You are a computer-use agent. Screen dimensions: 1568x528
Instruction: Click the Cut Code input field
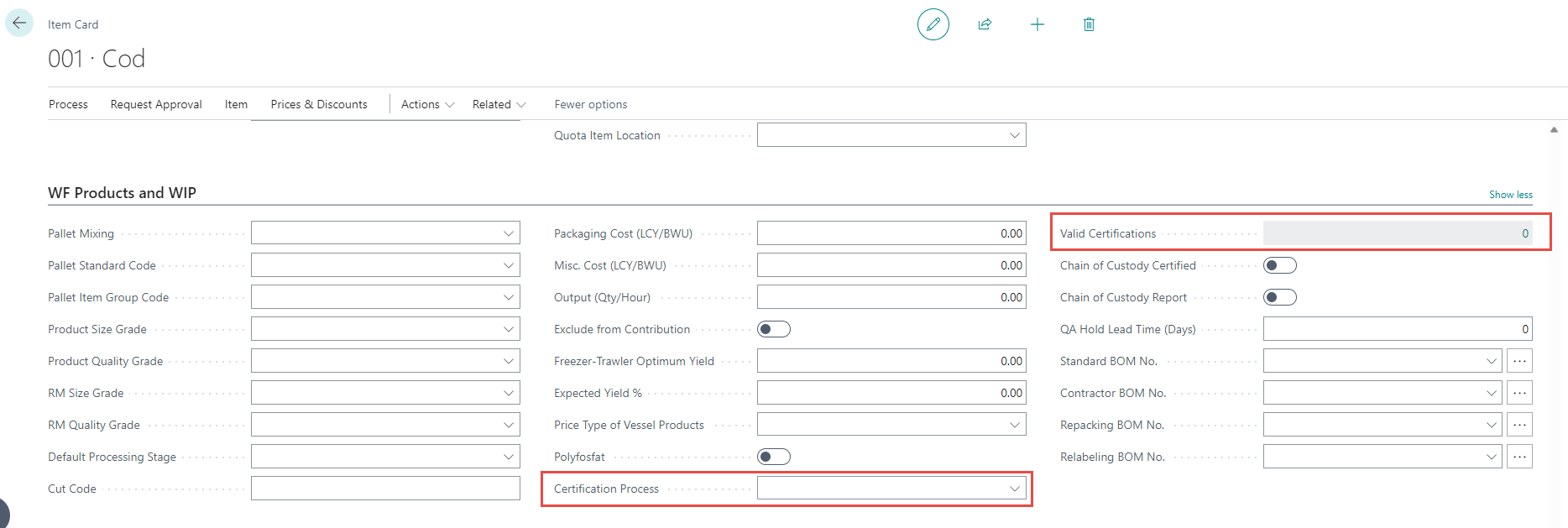pos(385,489)
